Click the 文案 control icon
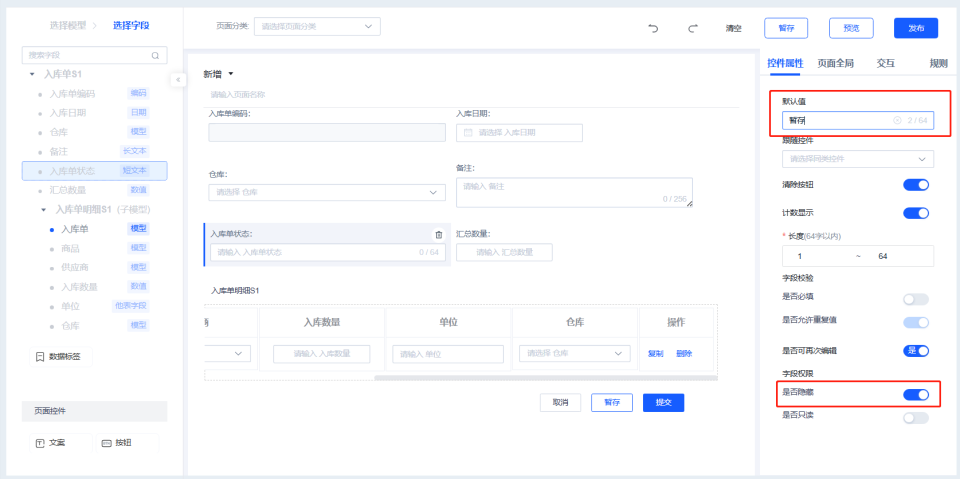Image resolution: width=960 pixels, height=479 pixels. (x=40, y=443)
